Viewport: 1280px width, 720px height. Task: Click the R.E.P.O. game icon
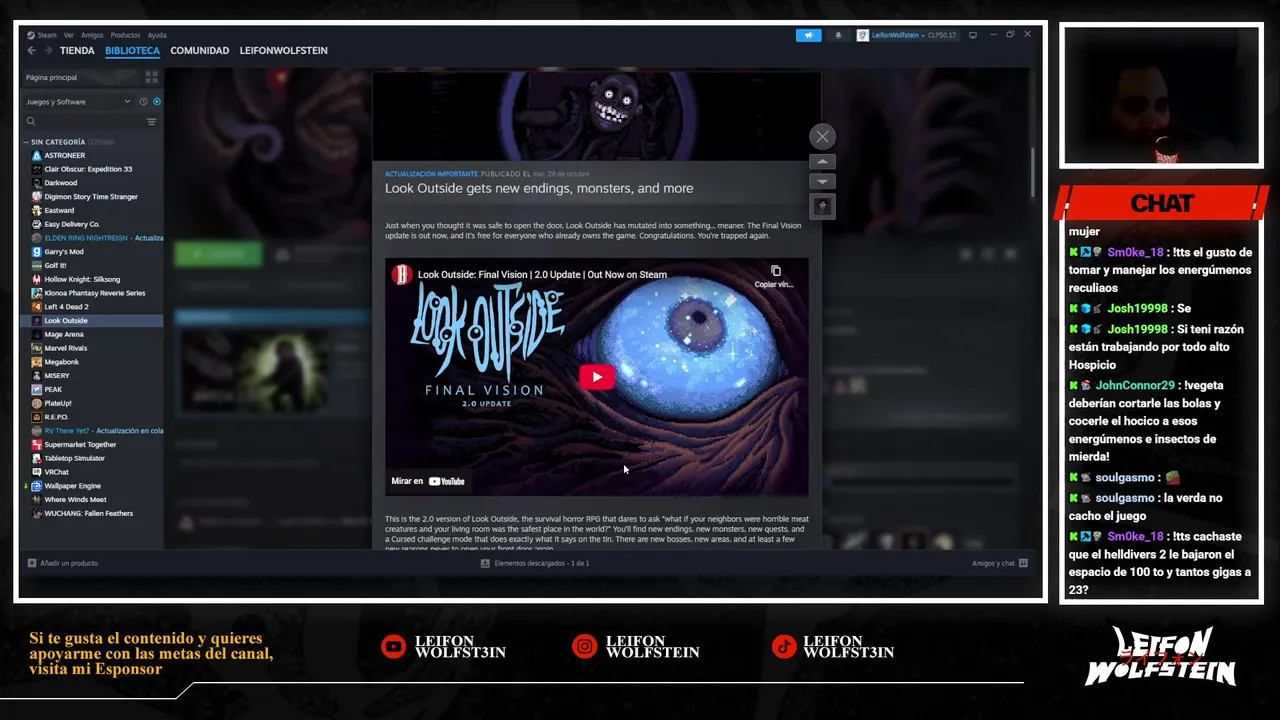tap(37, 417)
